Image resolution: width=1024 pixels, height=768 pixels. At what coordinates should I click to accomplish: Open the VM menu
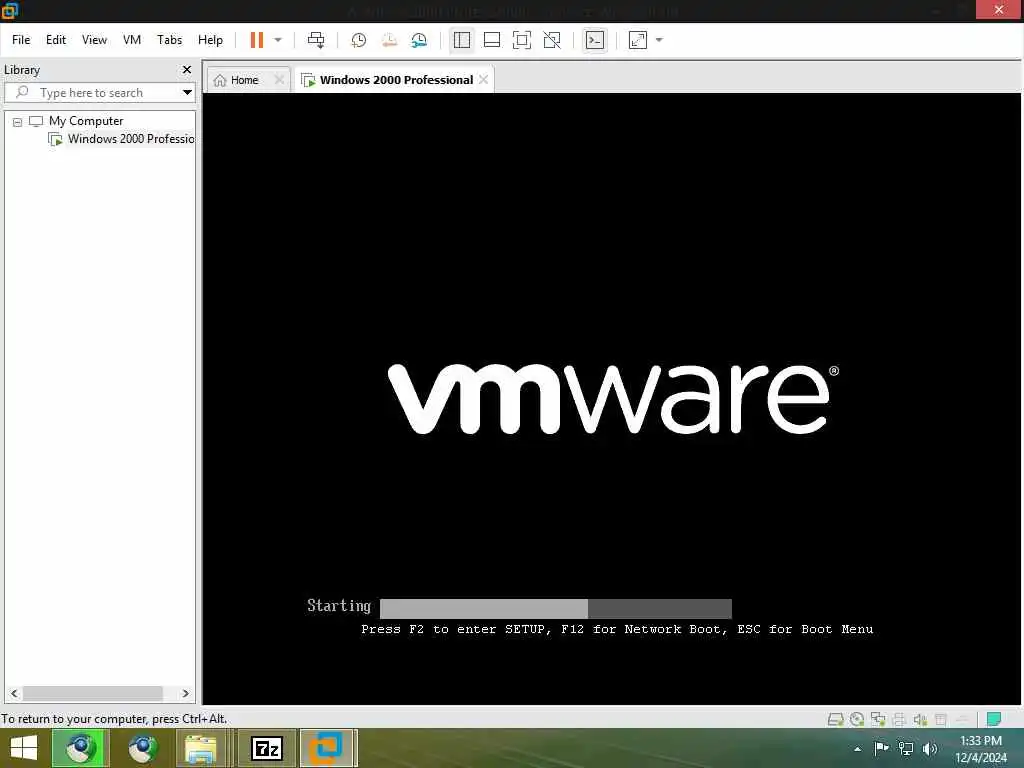[132, 40]
